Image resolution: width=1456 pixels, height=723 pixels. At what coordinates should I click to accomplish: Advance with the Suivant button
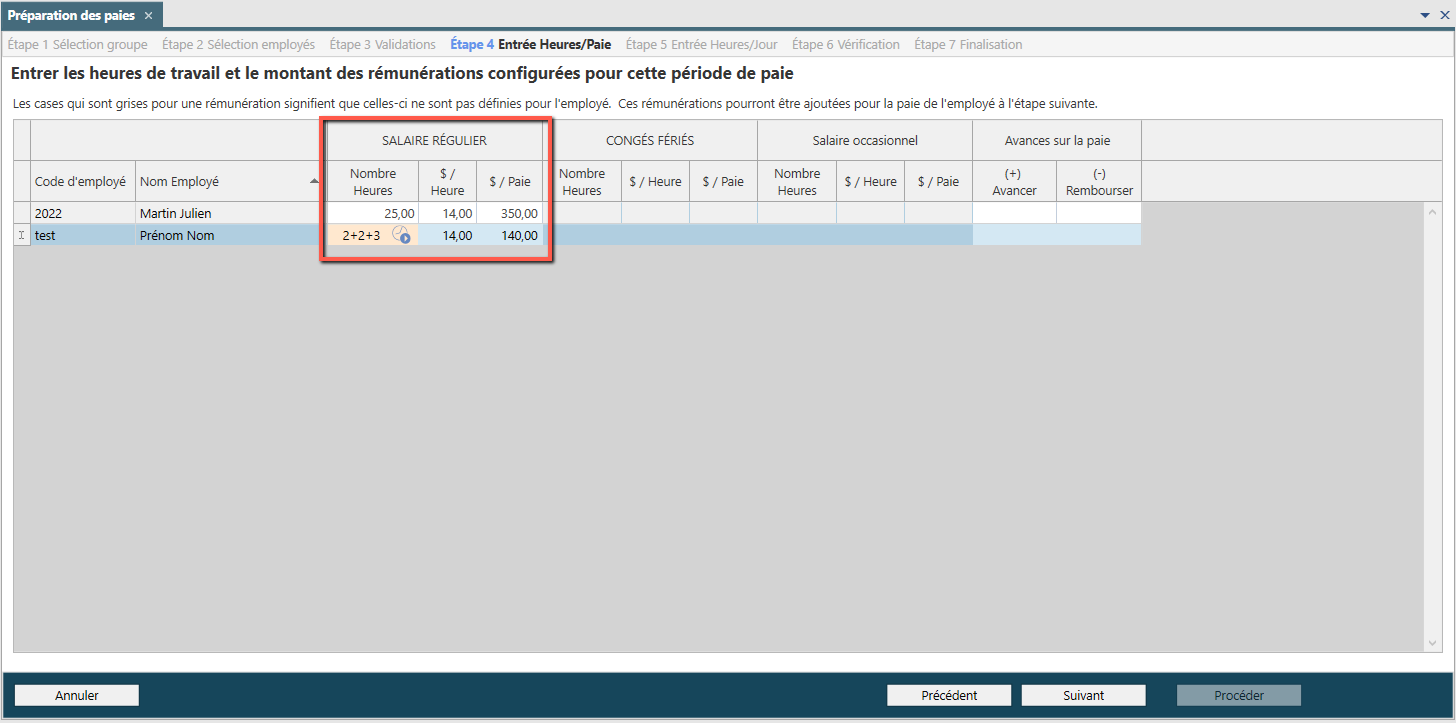pyautogui.click(x=1084, y=695)
